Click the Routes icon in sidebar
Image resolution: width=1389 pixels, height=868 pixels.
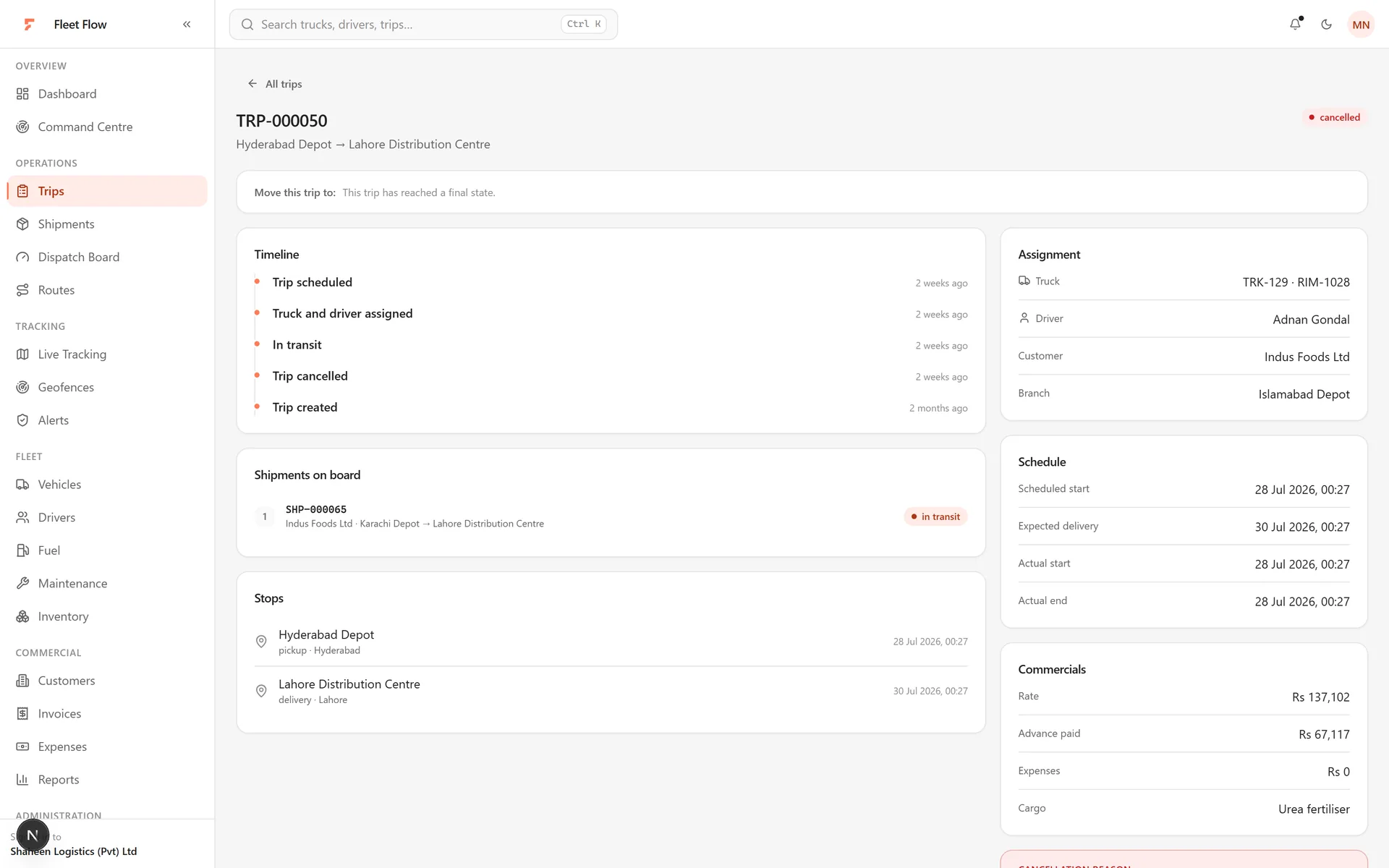[x=23, y=290]
